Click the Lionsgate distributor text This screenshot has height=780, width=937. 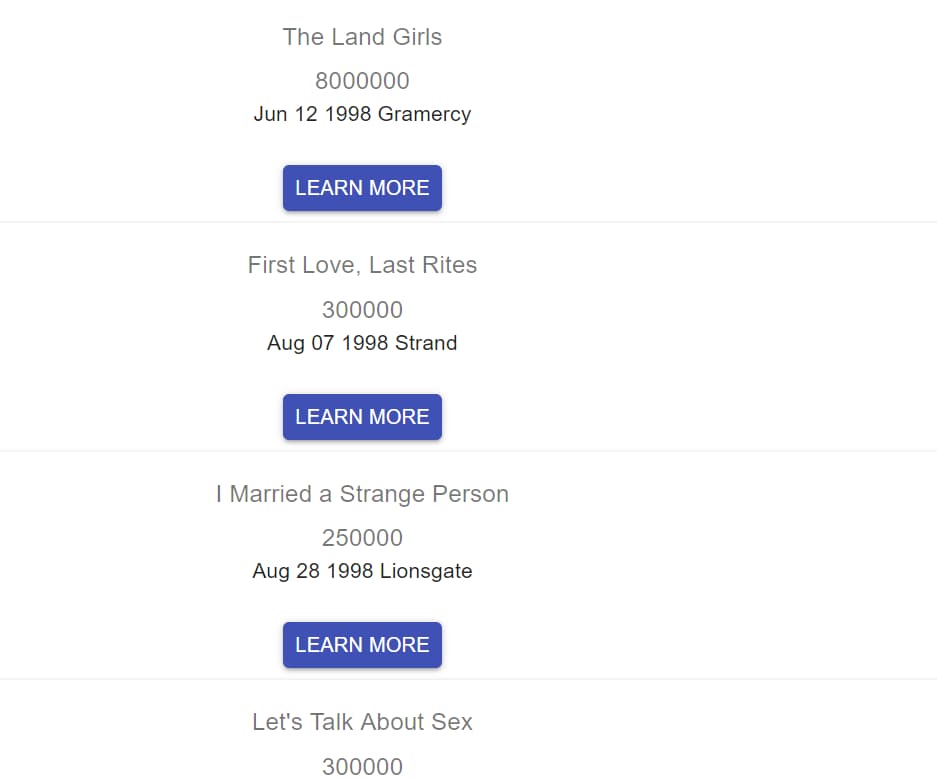(426, 571)
